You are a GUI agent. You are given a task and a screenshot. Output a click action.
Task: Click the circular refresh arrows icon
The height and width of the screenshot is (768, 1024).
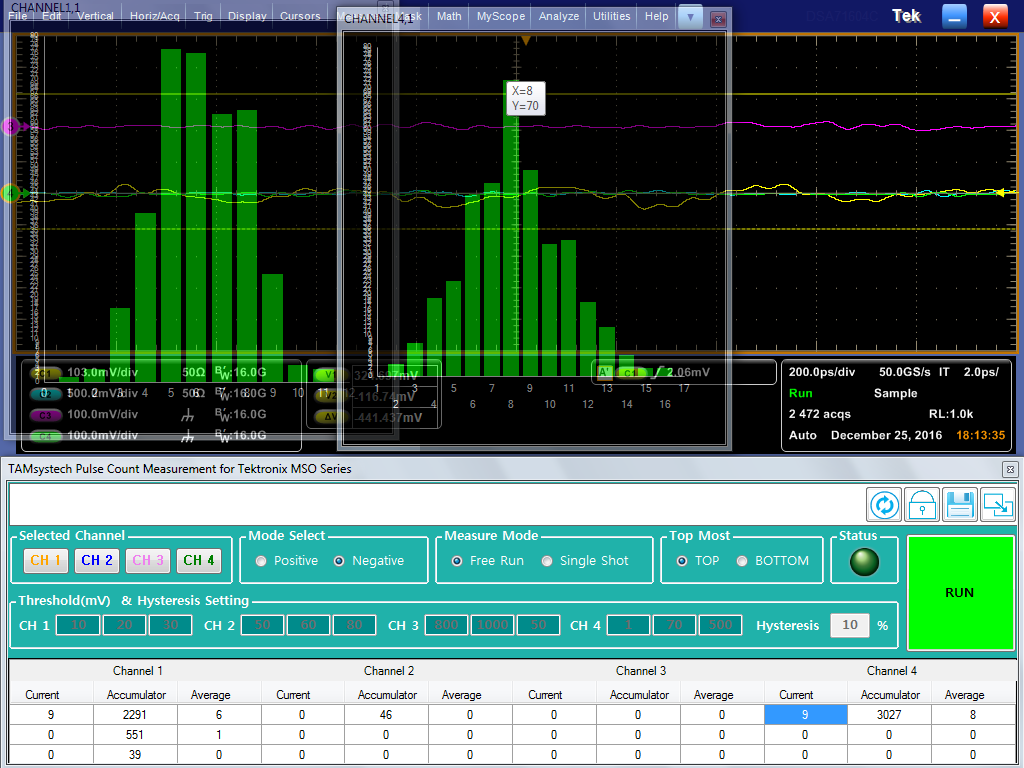pos(884,505)
